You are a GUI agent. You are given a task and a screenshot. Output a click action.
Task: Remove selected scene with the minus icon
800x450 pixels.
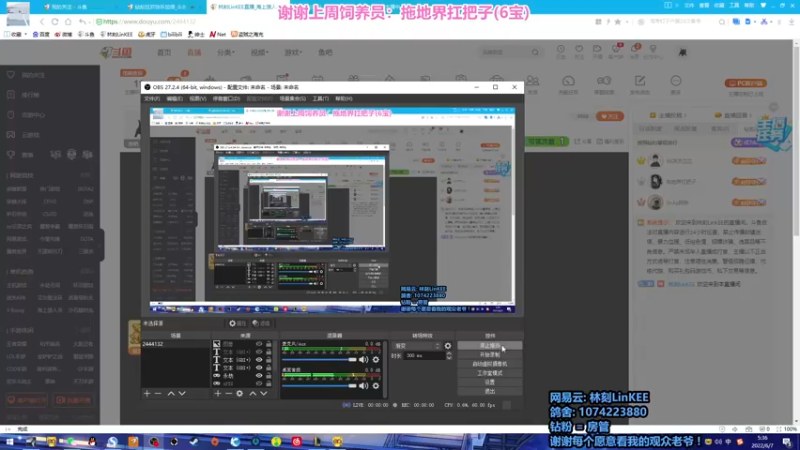coord(158,393)
